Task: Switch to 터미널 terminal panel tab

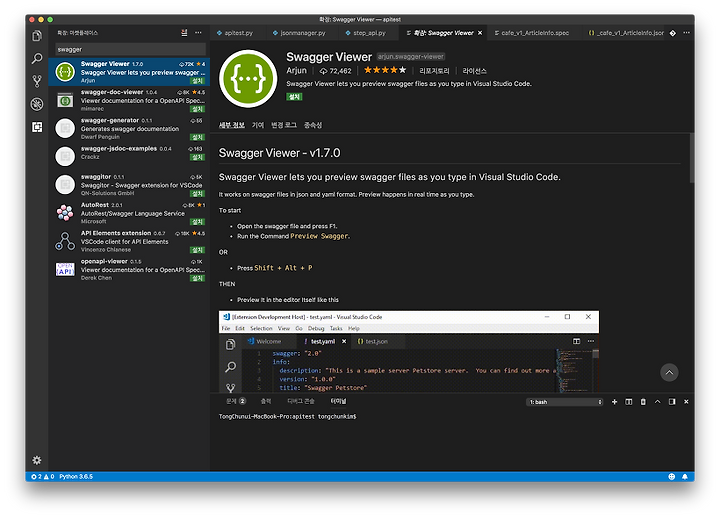Action: [x=338, y=401]
